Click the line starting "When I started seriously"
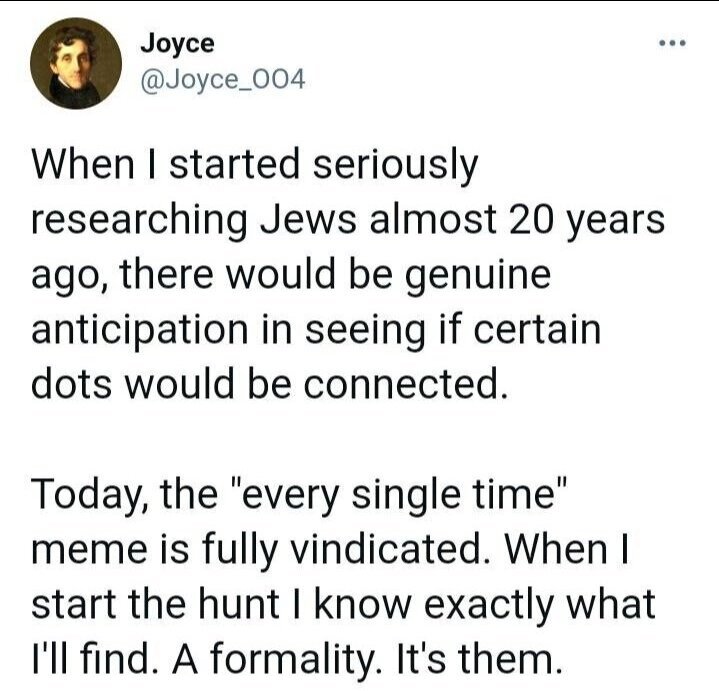Image resolution: width=719 pixels, height=691 pixels. point(255,166)
